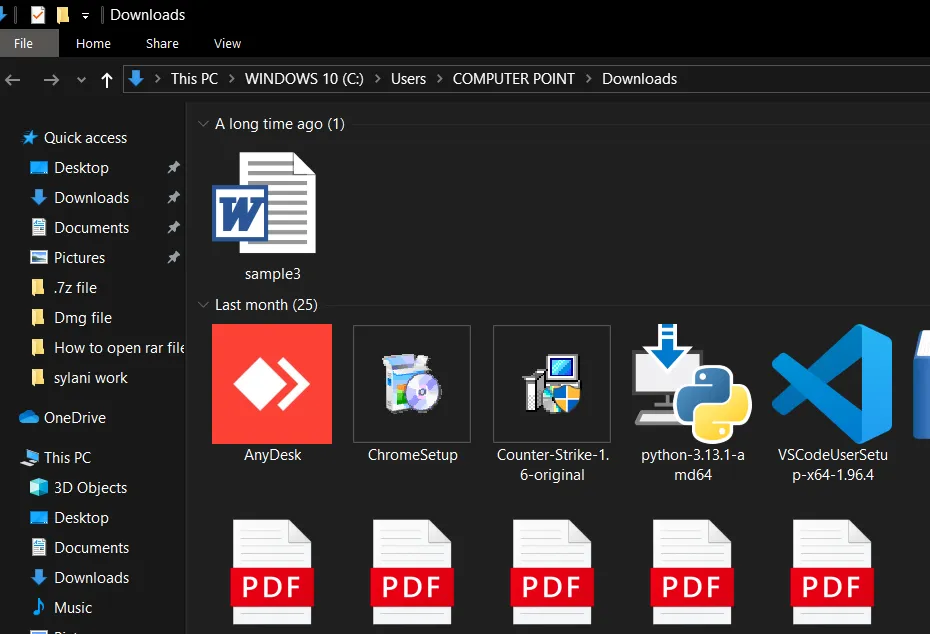Expand chevron after COMPUTER POINT breadcrumb
This screenshot has height=634, width=930.
[x=588, y=79]
